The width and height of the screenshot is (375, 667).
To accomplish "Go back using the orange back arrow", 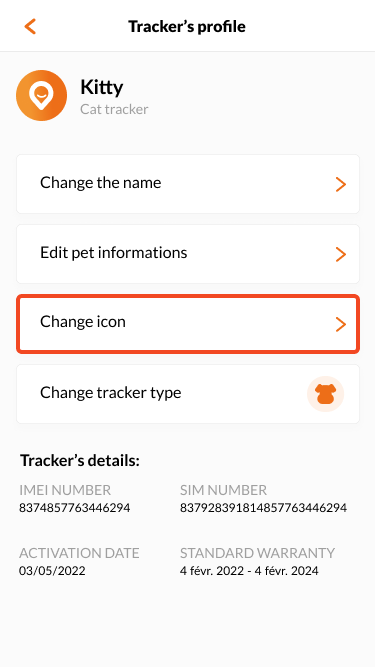I will point(30,26).
